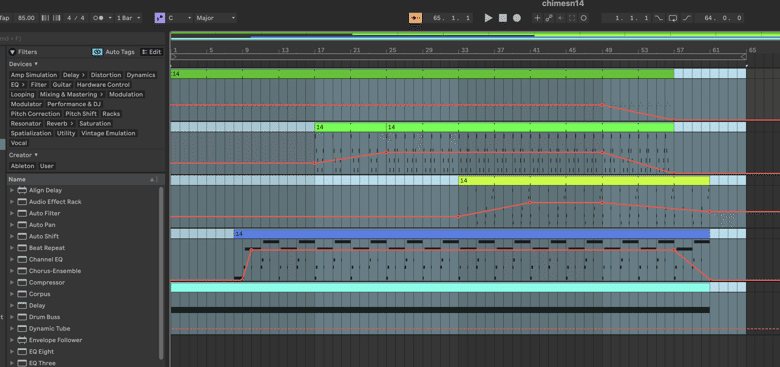The height and width of the screenshot is (367, 780).
Task: Click the 85.00 tempo field
Action: [26, 18]
